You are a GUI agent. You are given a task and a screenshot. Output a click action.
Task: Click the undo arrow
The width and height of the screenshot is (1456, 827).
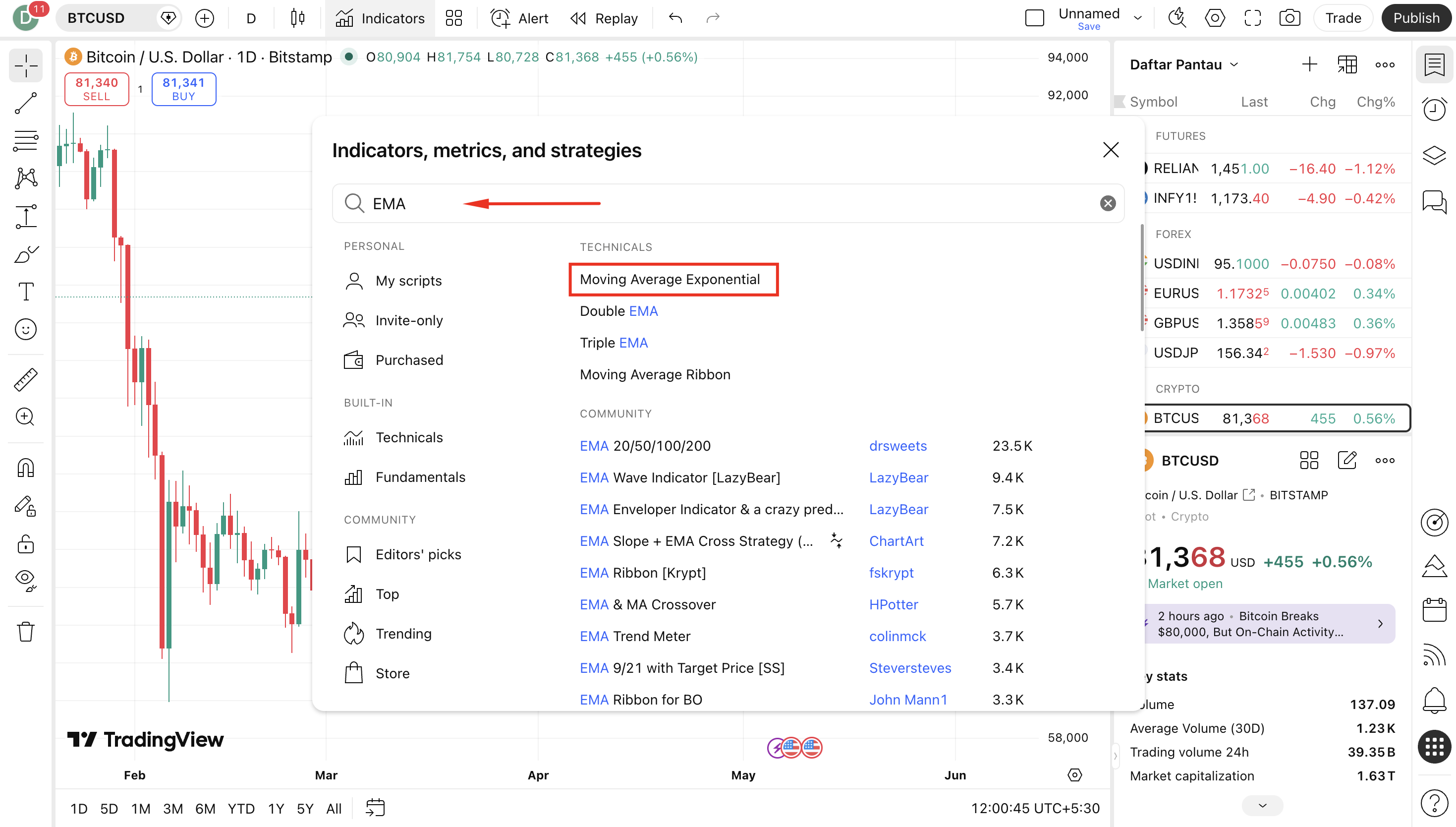click(675, 18)
